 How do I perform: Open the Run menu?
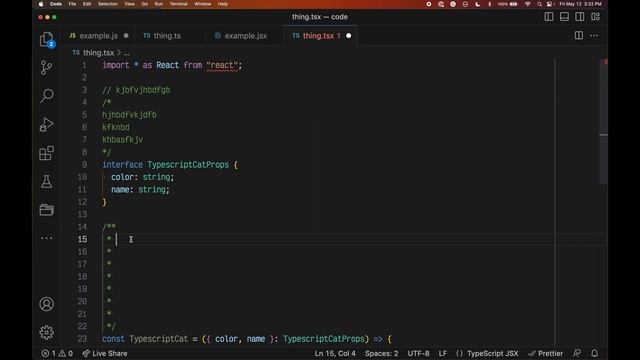pos(159,4)
